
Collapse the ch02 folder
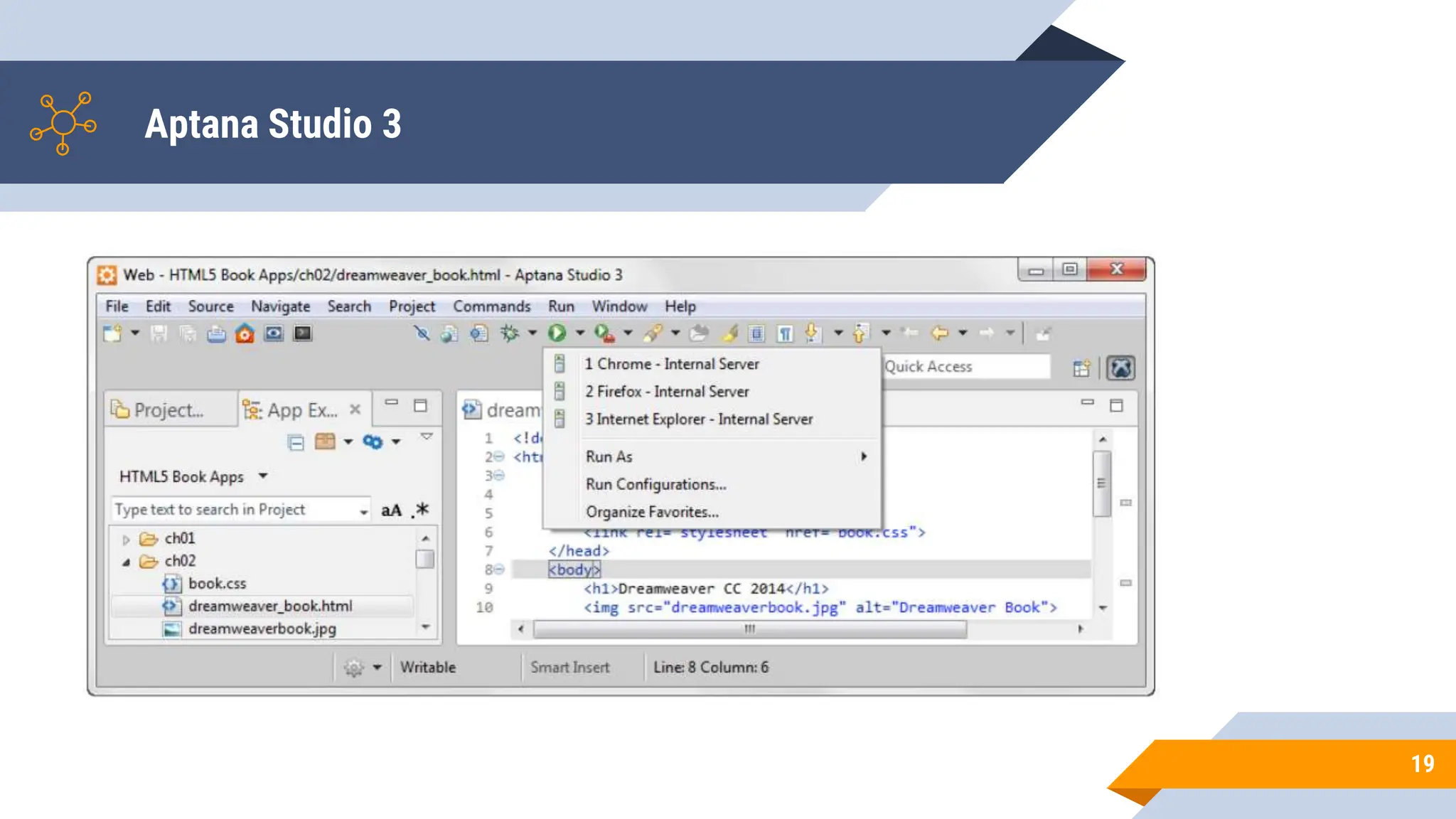[127, 562]
